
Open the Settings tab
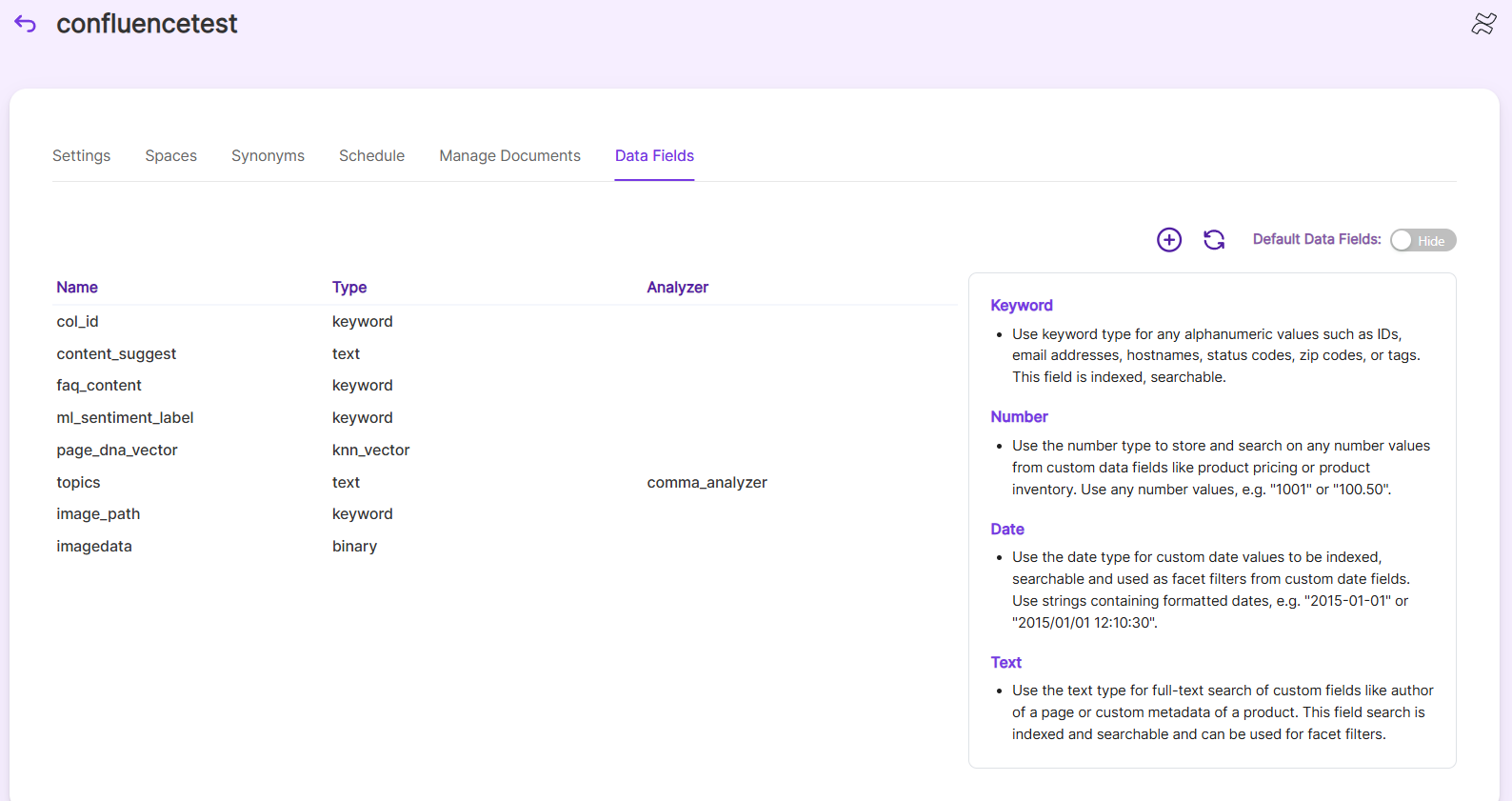[81, 155]
